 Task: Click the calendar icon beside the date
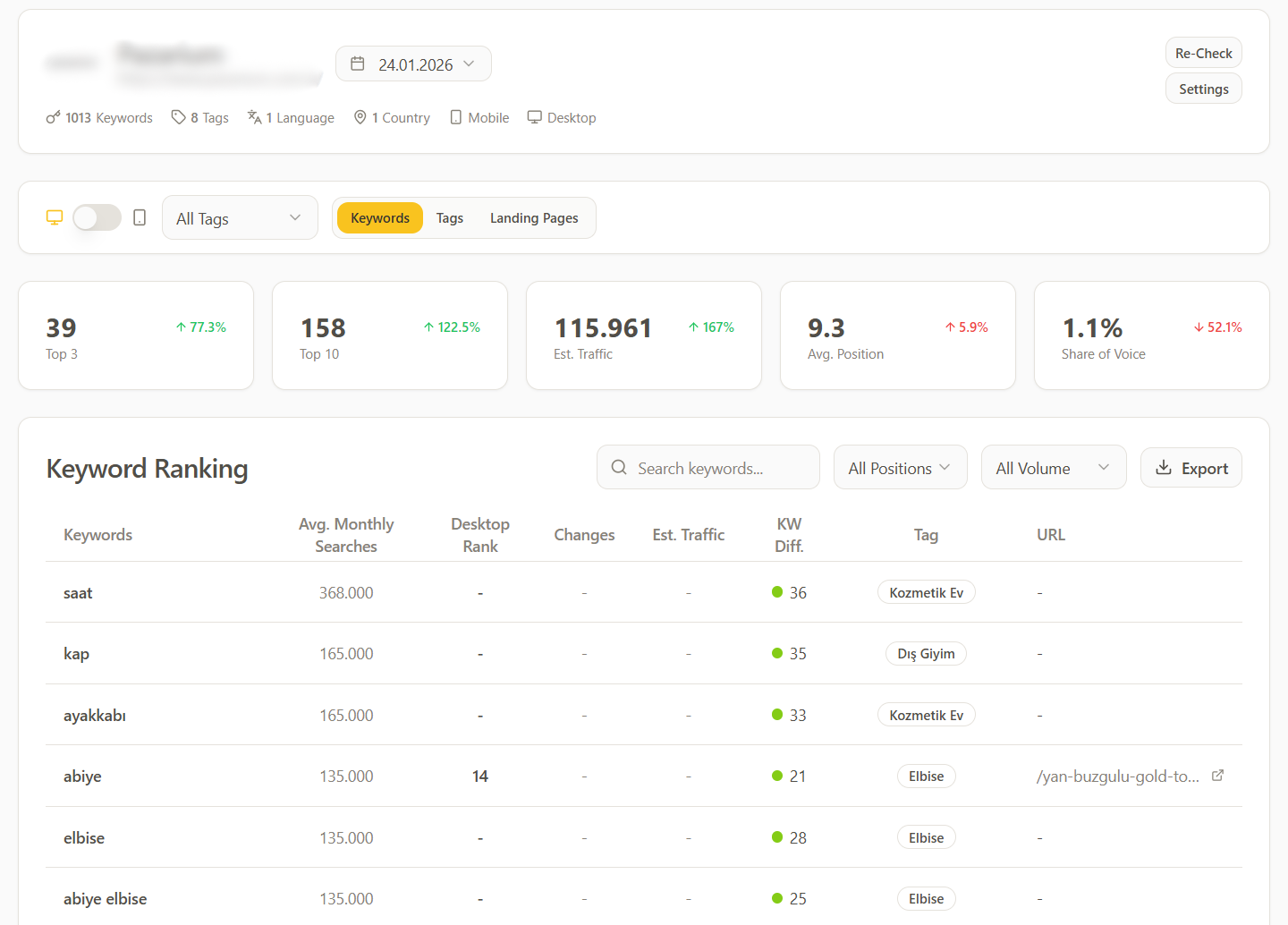point(358,64)
